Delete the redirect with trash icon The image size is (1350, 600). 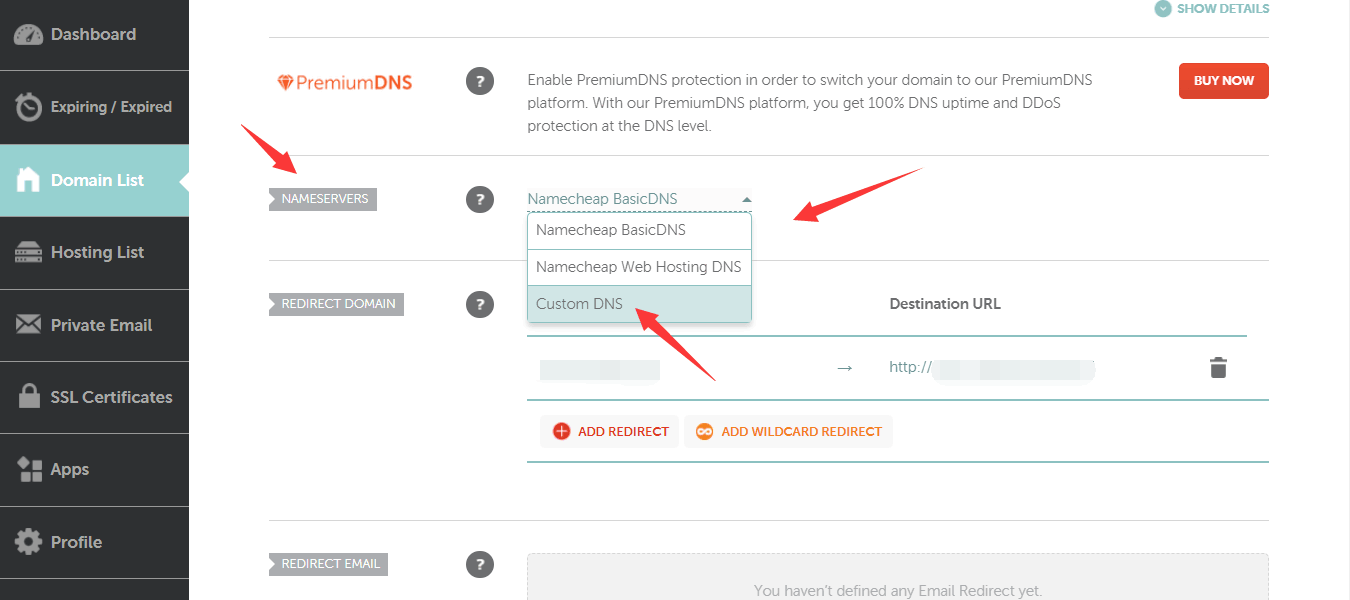1217,368
